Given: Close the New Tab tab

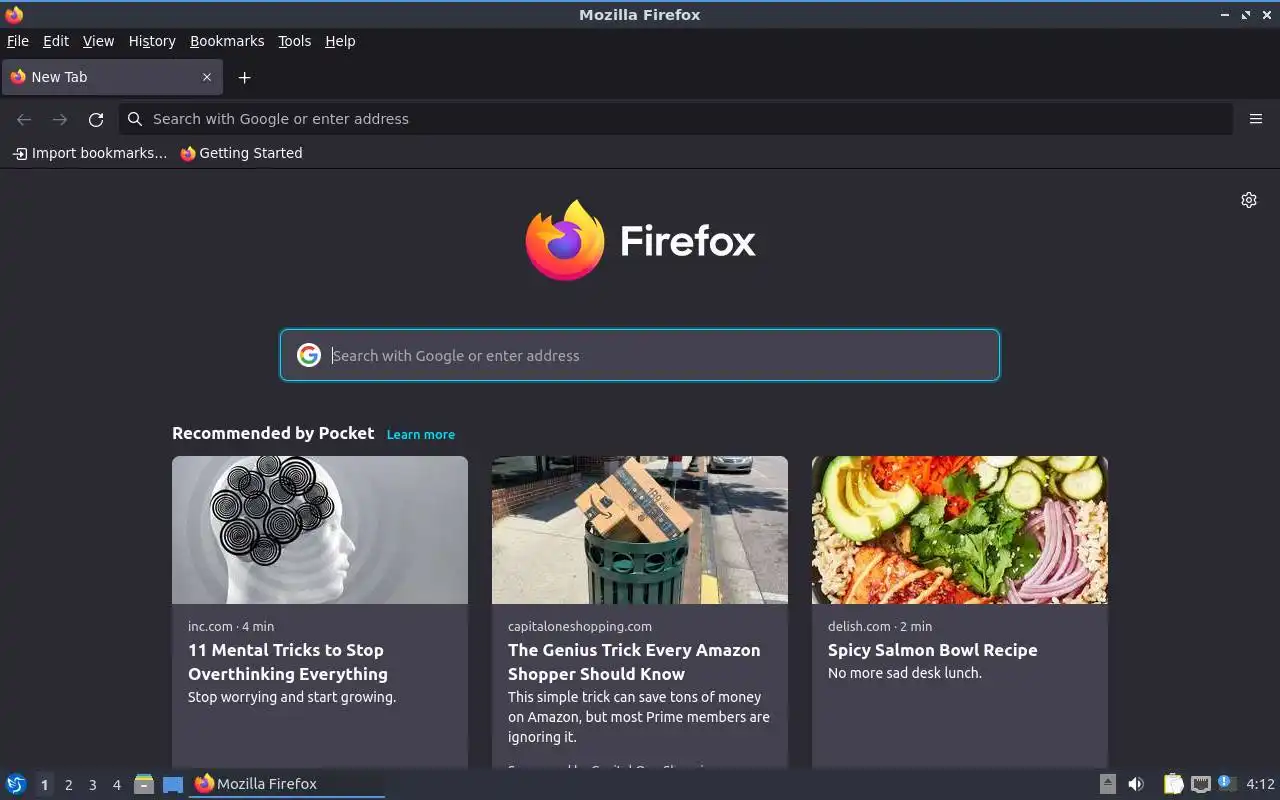Looking at the screenshot, I should pyautogui.click(x=207, y=77).
